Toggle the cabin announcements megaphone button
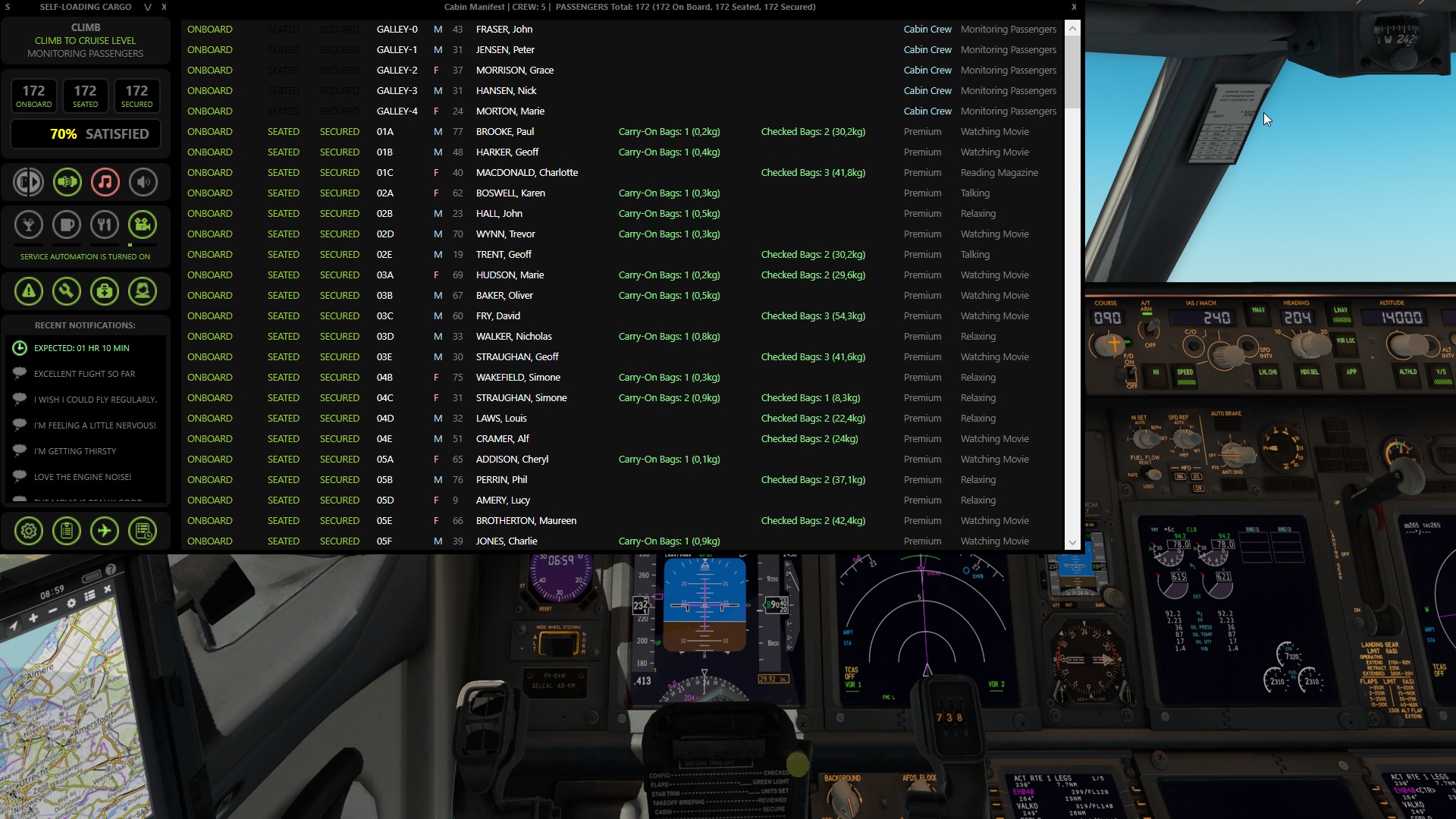The height and width of the screenshot is (819, 1456). [67, 182]
